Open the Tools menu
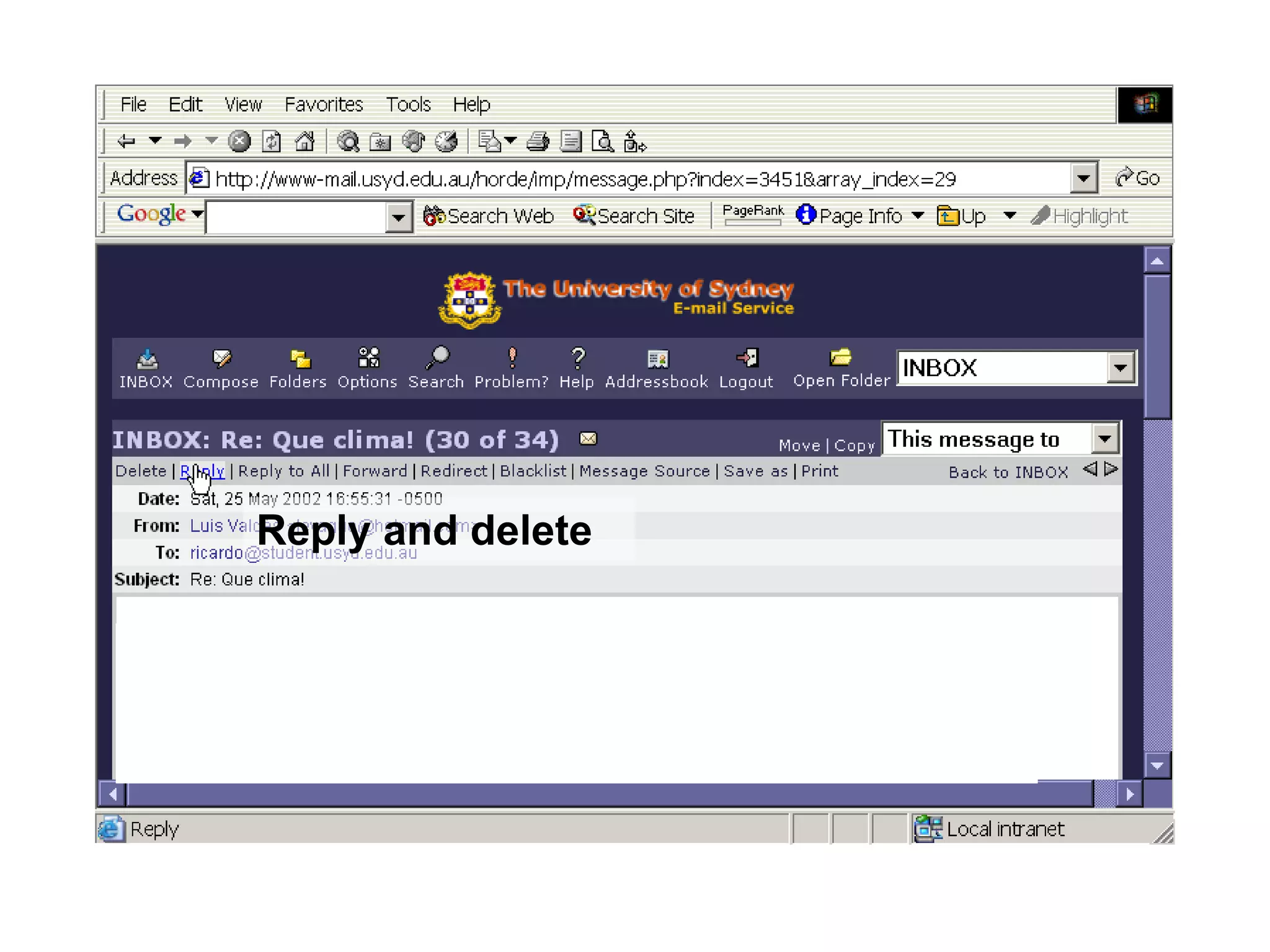Screen dimensions: 1270x952 (x=408, y=104)
